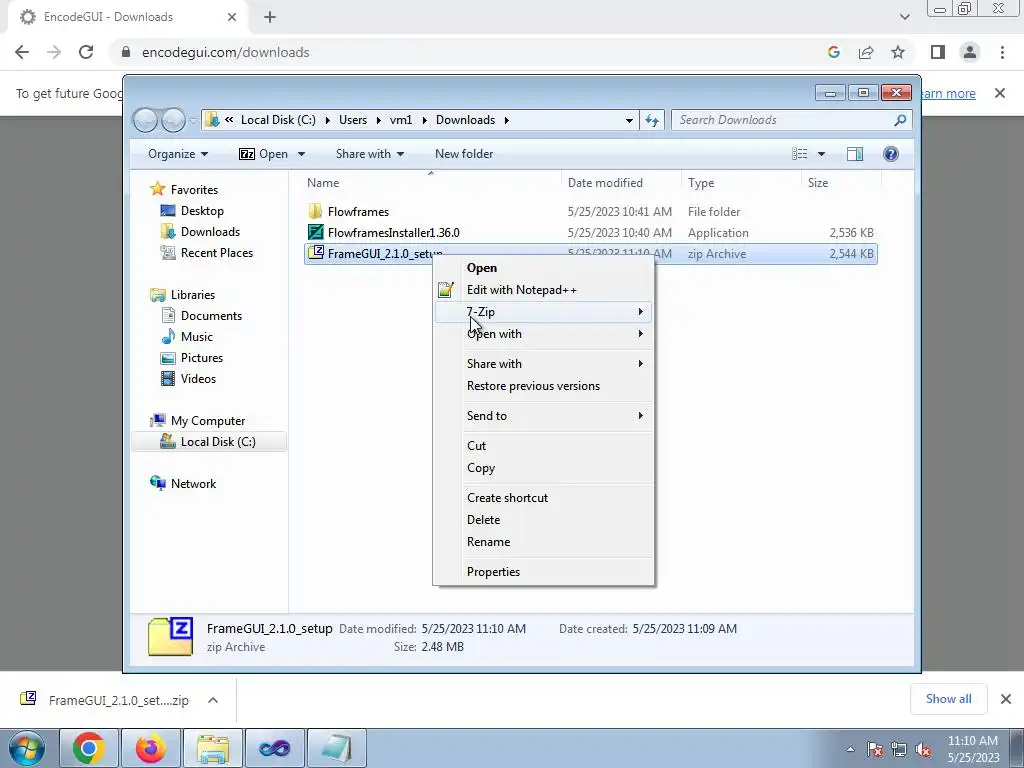Viewport: 1024px width, 768px height.
Task: Select Downloads under Favorites
Action: click(210, 232)
